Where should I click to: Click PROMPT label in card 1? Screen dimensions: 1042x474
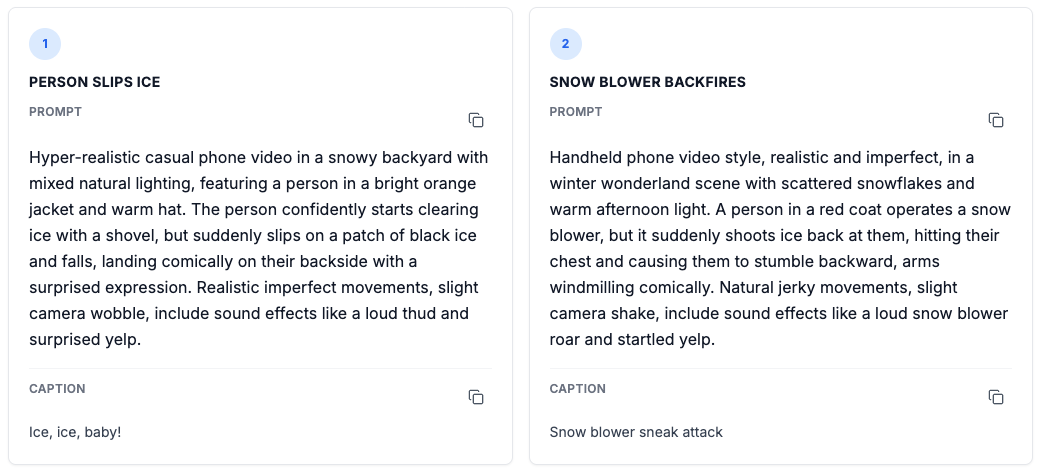point(55,112)
